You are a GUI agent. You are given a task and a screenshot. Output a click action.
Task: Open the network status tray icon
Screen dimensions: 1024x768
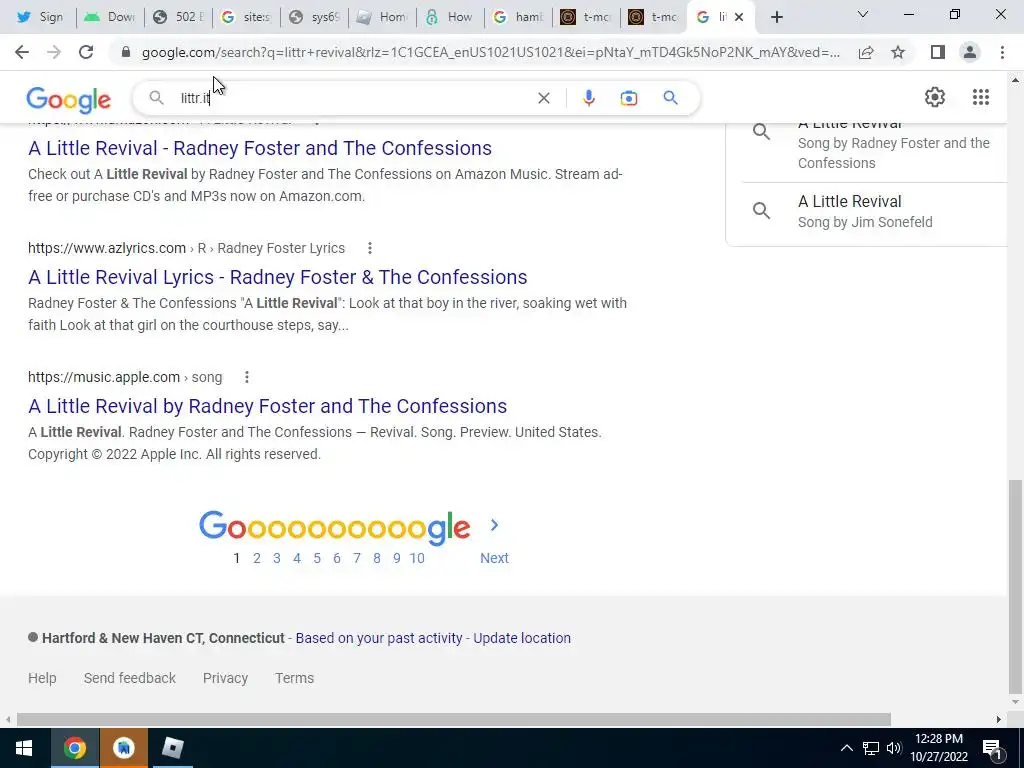[870, 748]
